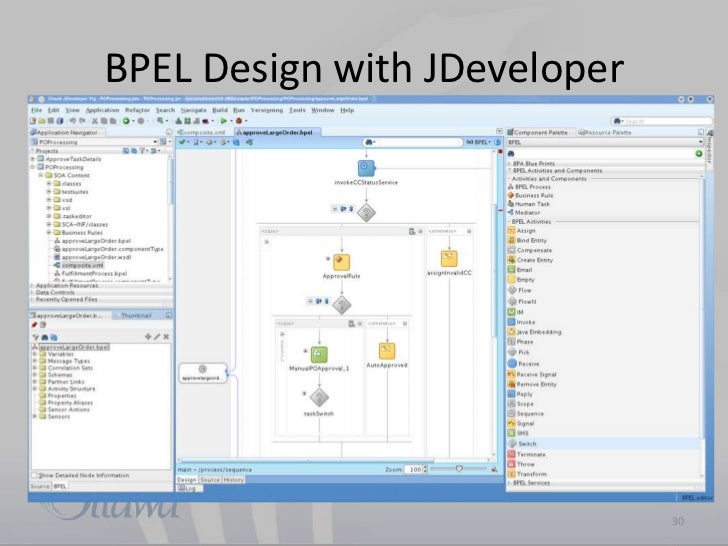
Task: Open the Thumbnail tab
Action: pos(136,315)
